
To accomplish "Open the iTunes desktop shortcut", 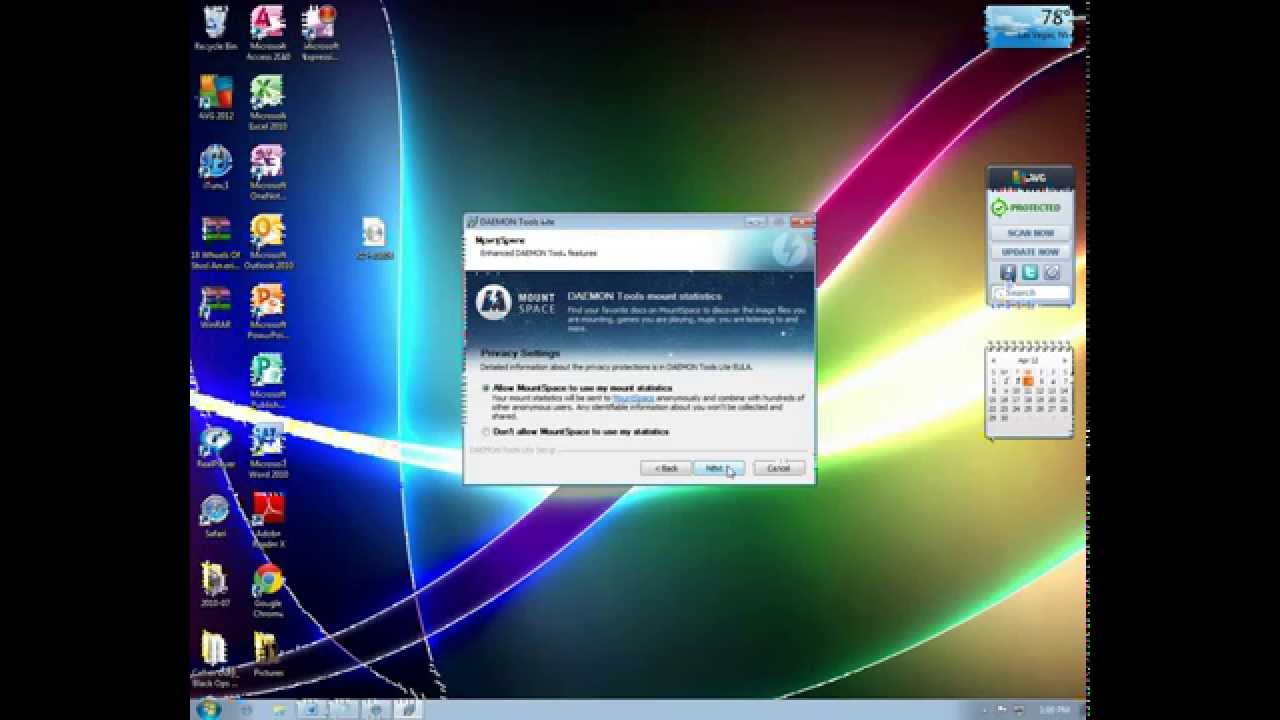I will click(x=215, y=167).
